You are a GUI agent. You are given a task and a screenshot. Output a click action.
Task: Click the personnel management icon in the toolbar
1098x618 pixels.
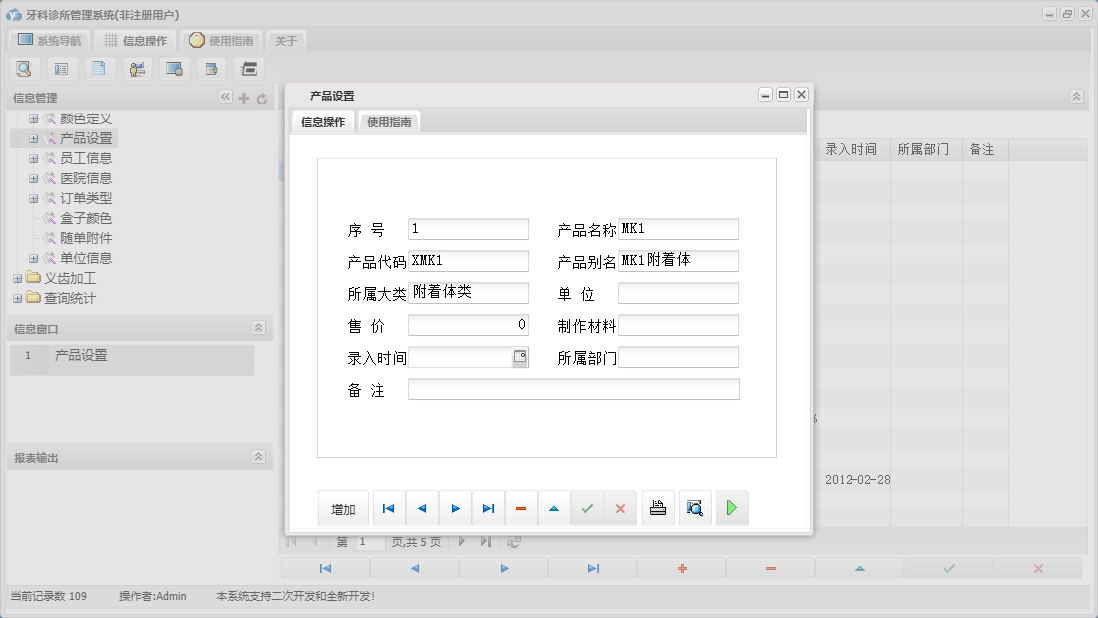pos(137,68)
